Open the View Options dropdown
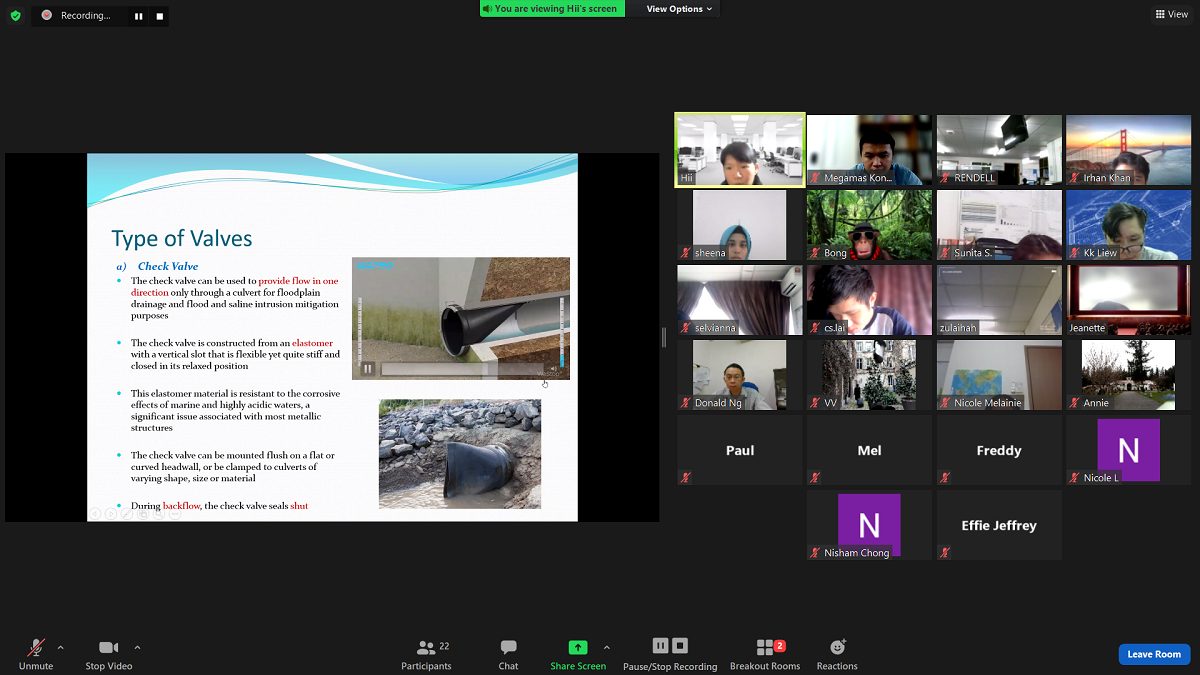1200x675 pixels. click(679, 9)
